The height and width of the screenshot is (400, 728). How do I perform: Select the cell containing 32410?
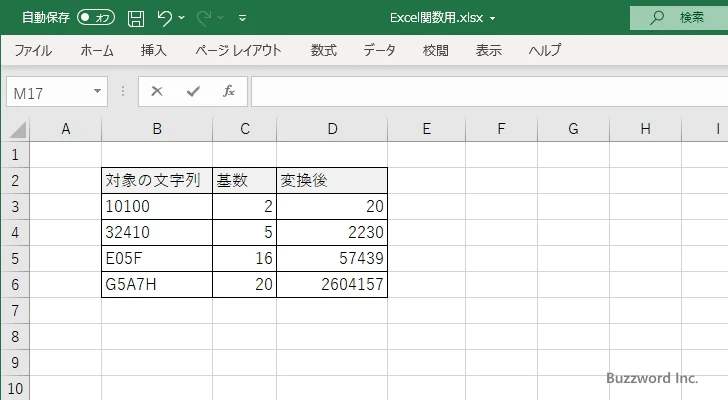tap(157, 232)
